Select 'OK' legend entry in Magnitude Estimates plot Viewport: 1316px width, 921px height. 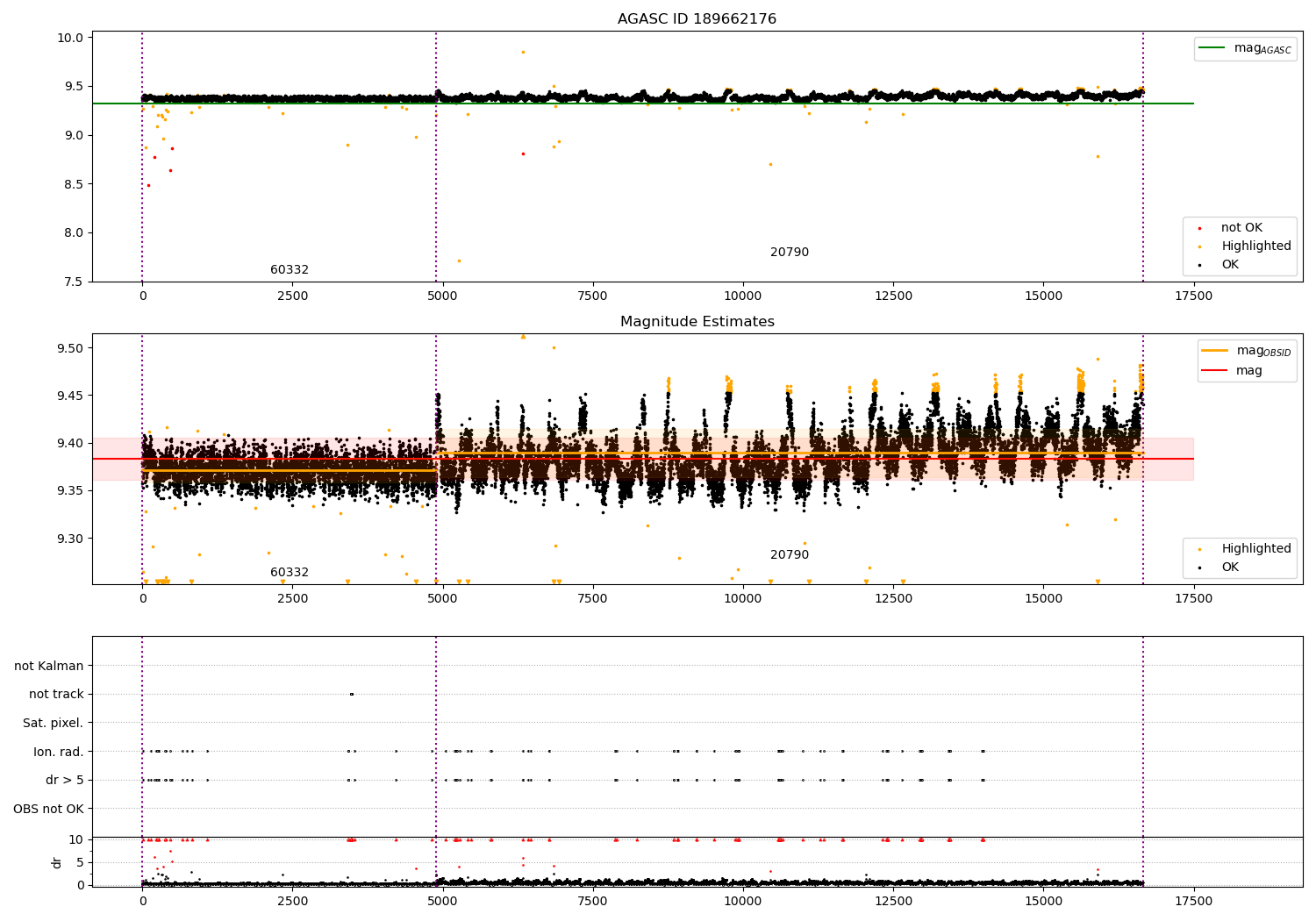(1229, 568)
